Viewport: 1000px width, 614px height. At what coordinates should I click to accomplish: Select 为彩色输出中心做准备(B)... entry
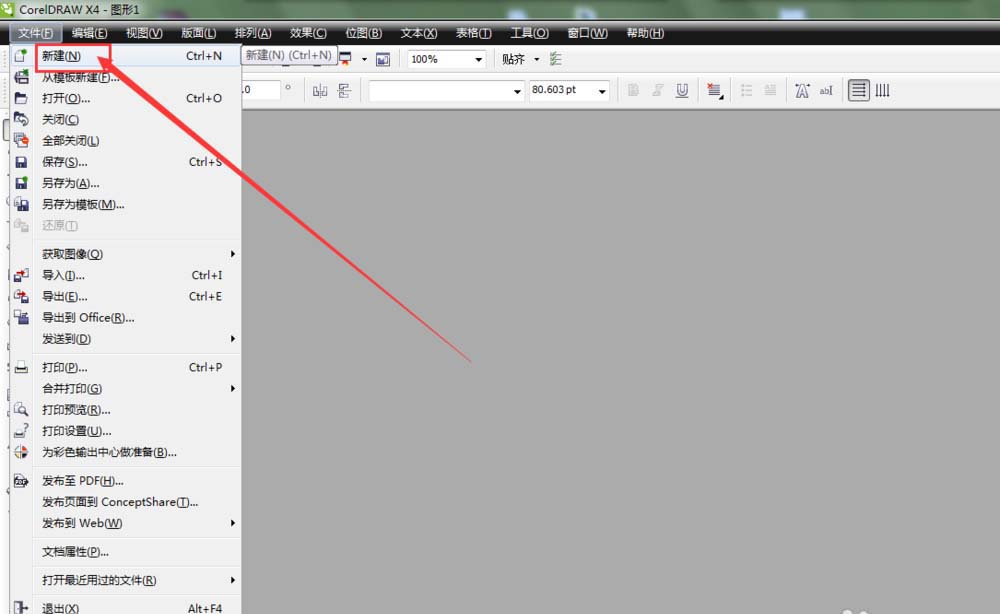128,452
